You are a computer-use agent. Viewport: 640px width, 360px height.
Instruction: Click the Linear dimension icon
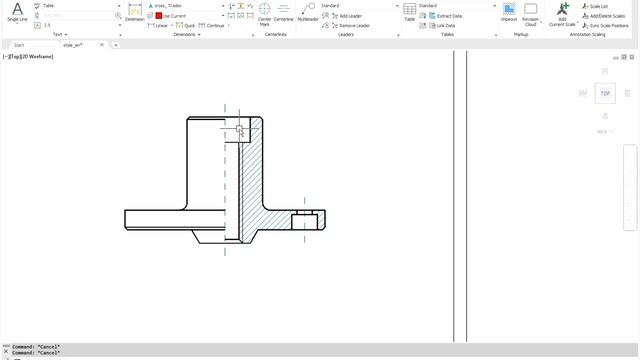tap(151, 25)
